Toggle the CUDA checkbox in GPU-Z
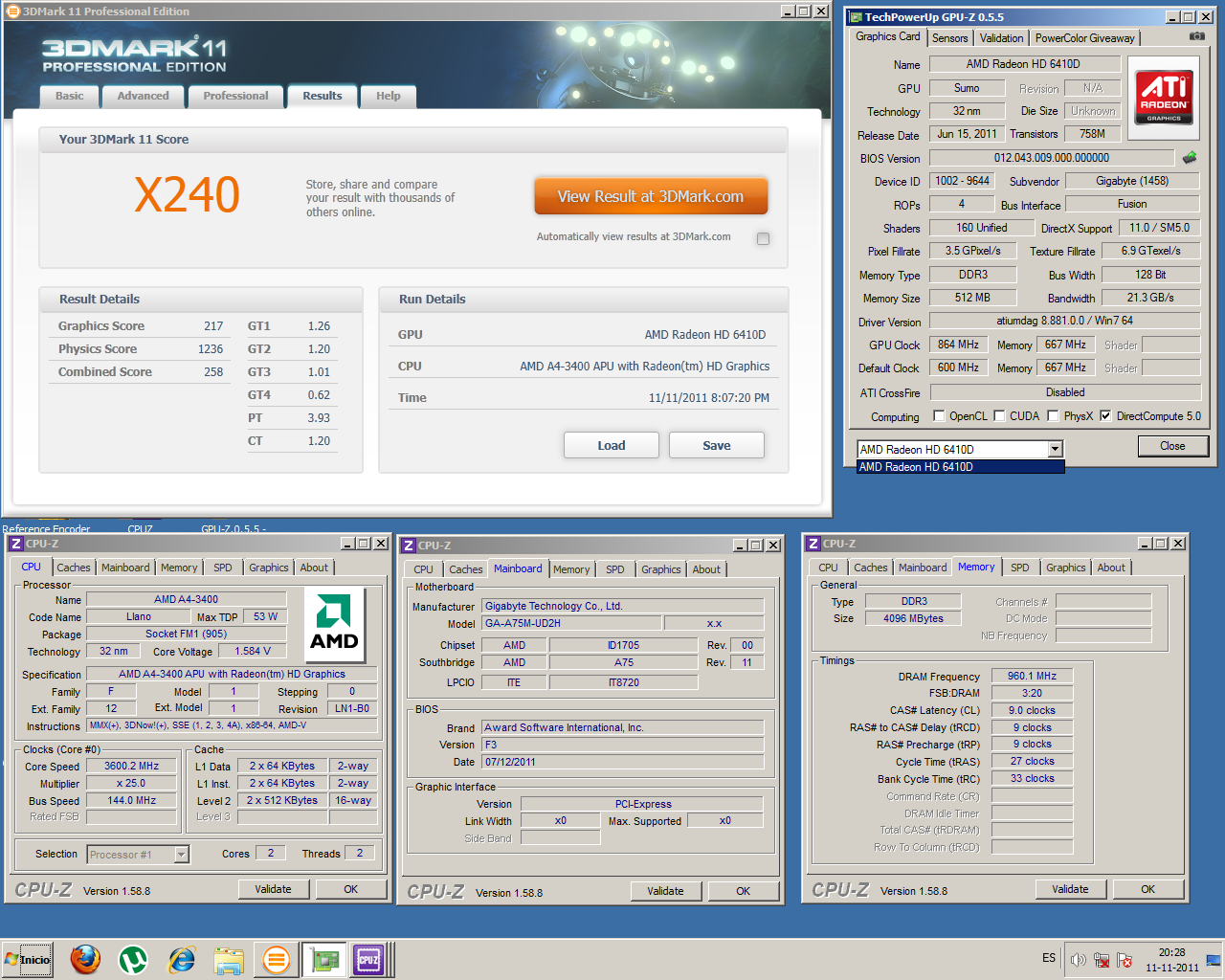 (x=999, y=415)
